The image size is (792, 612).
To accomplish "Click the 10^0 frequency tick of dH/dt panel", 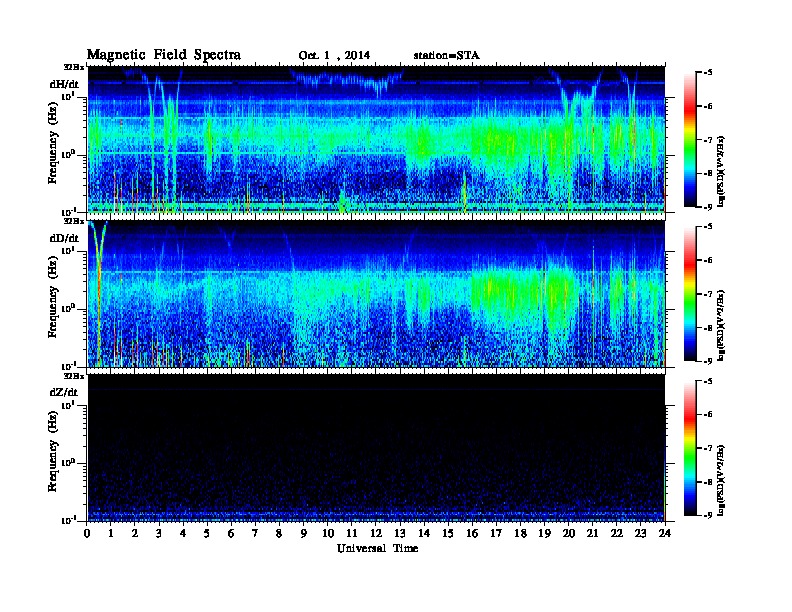I will coord(68,155).
